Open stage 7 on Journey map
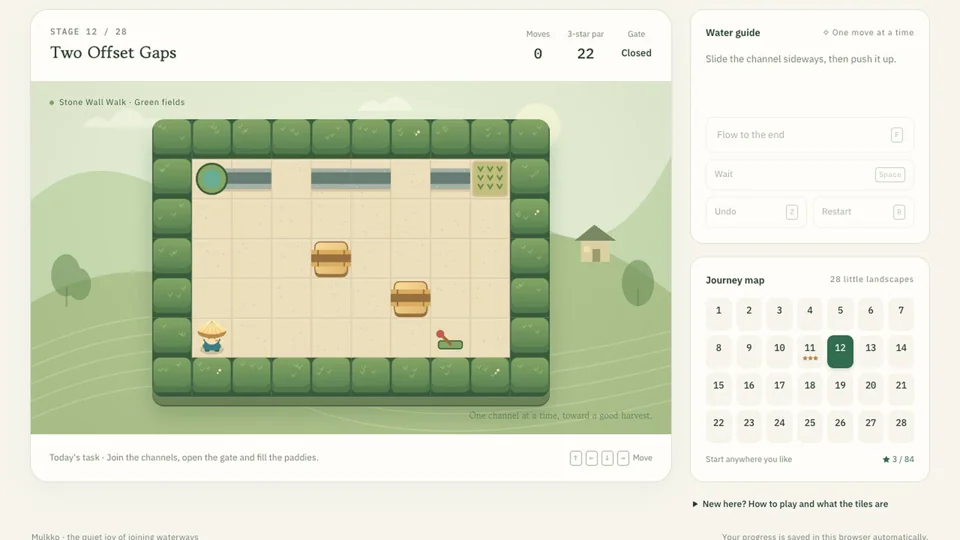This screenshot has height=540, width=960. coord(901,313)
